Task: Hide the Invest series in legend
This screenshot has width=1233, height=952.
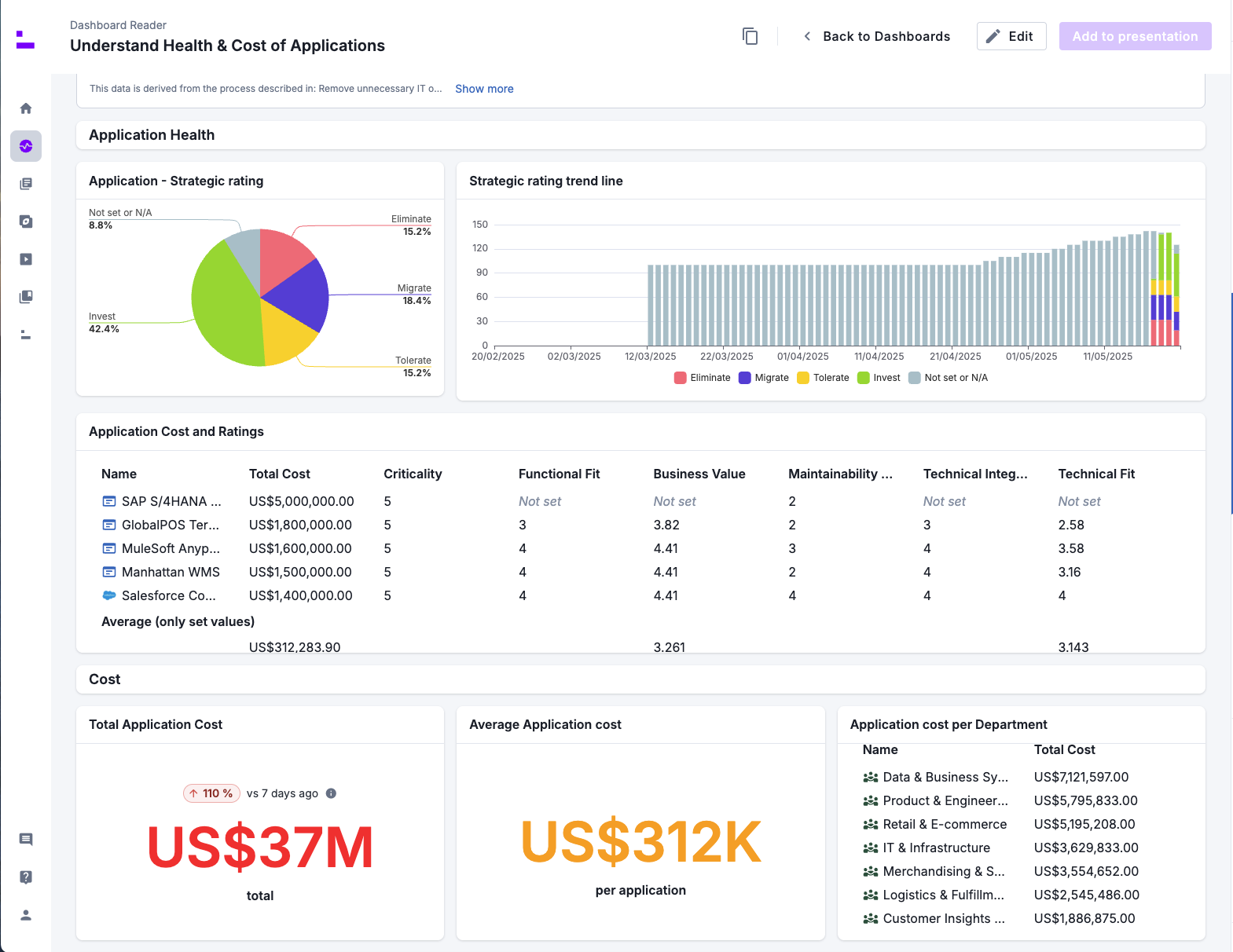Action: coord(879,378)
